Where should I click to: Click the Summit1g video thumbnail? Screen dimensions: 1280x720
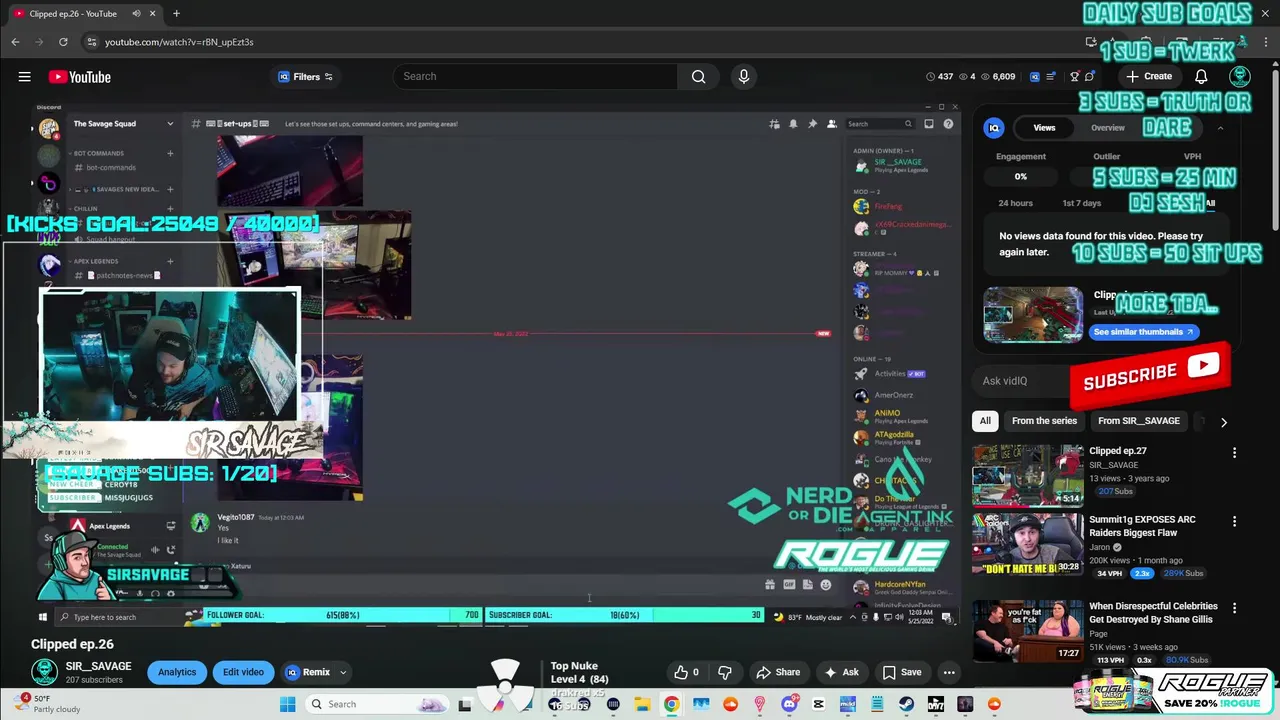click(x=1027, y=545)
